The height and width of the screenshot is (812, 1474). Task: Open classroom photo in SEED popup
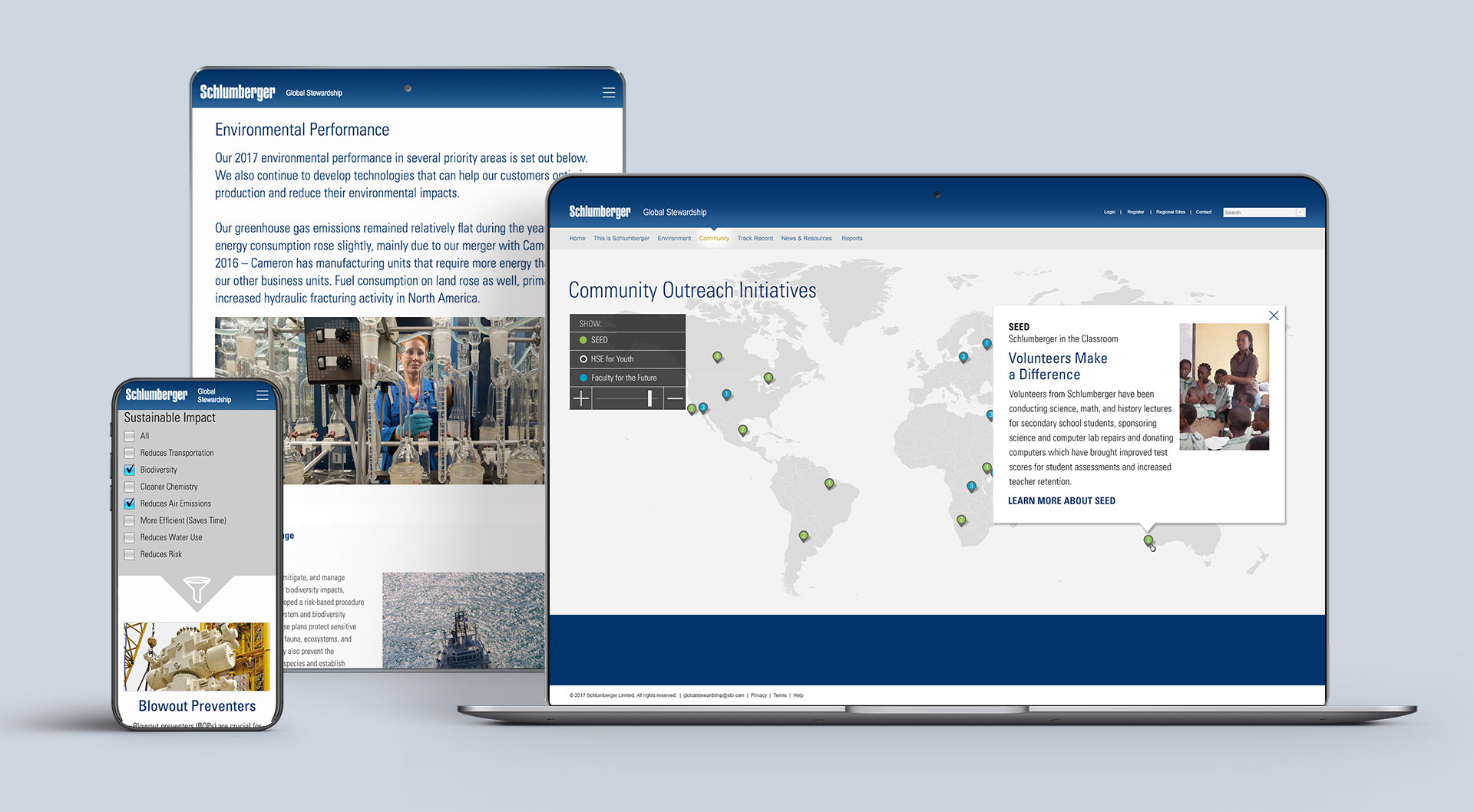[1224, 386]
